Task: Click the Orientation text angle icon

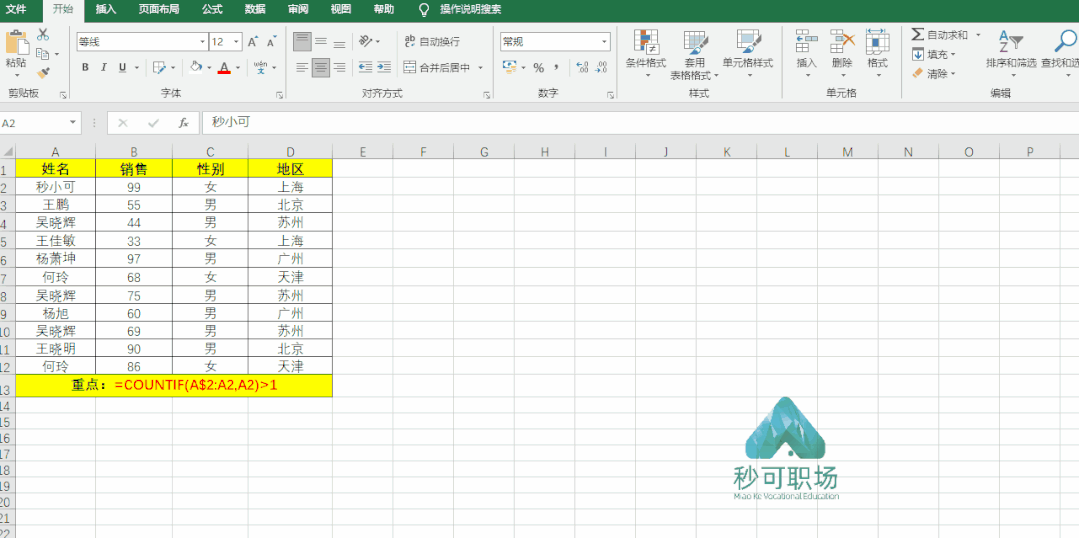Action: click(366, 42)
